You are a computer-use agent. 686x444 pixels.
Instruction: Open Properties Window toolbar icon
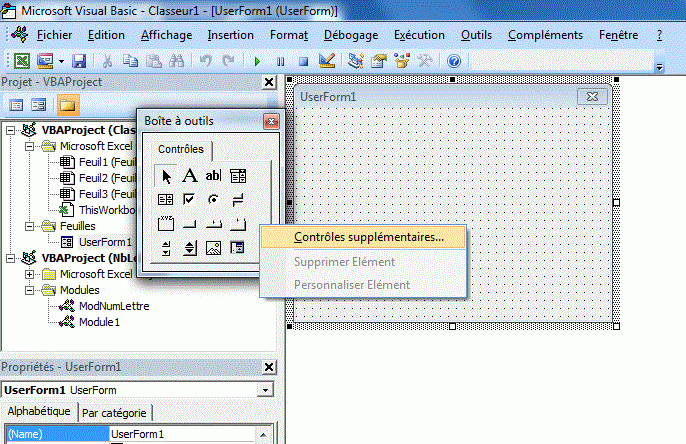point(379,61)
